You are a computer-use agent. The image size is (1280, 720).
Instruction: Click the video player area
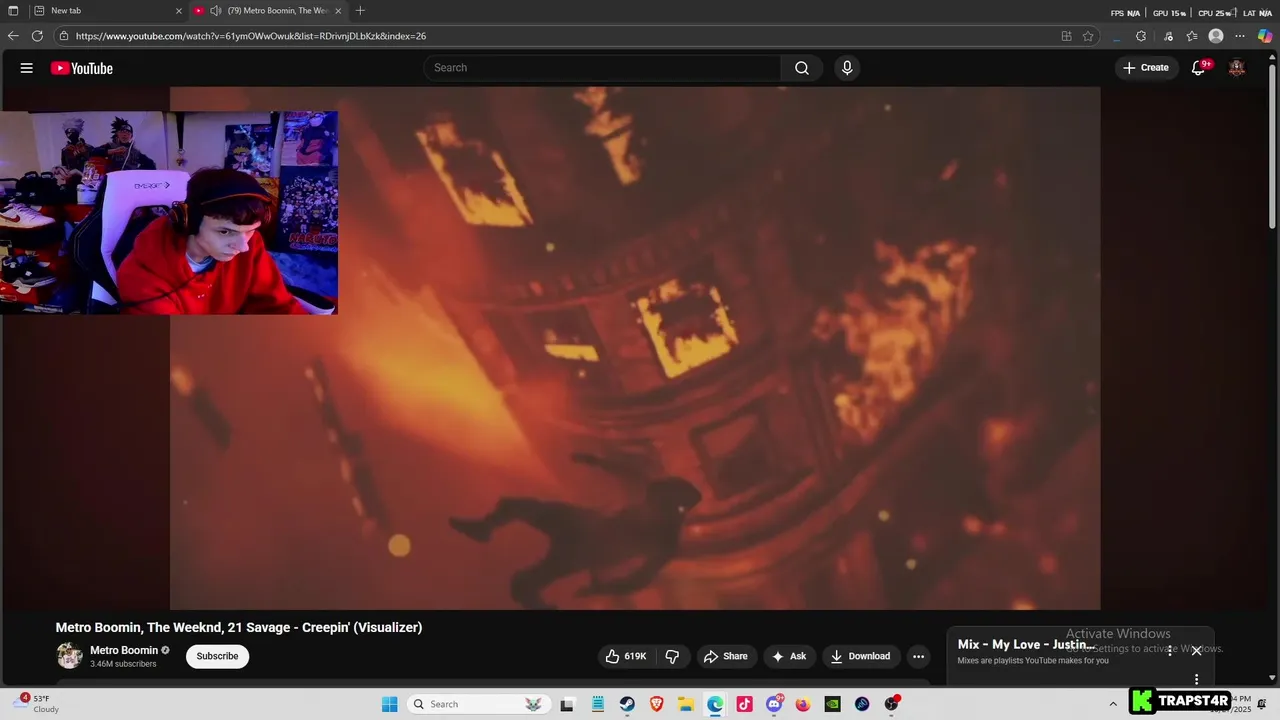(635, 348)
